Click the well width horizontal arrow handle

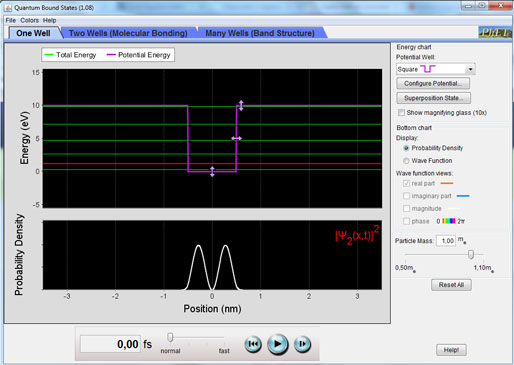236,138
